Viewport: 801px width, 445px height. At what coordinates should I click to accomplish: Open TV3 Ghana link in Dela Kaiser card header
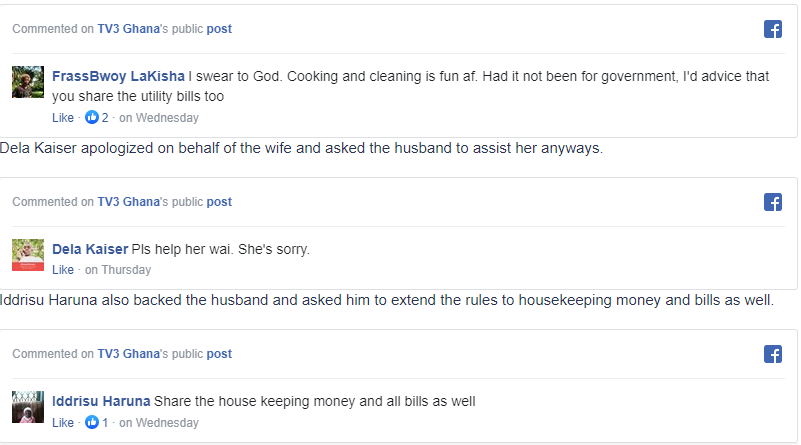[x=128, y=202]
